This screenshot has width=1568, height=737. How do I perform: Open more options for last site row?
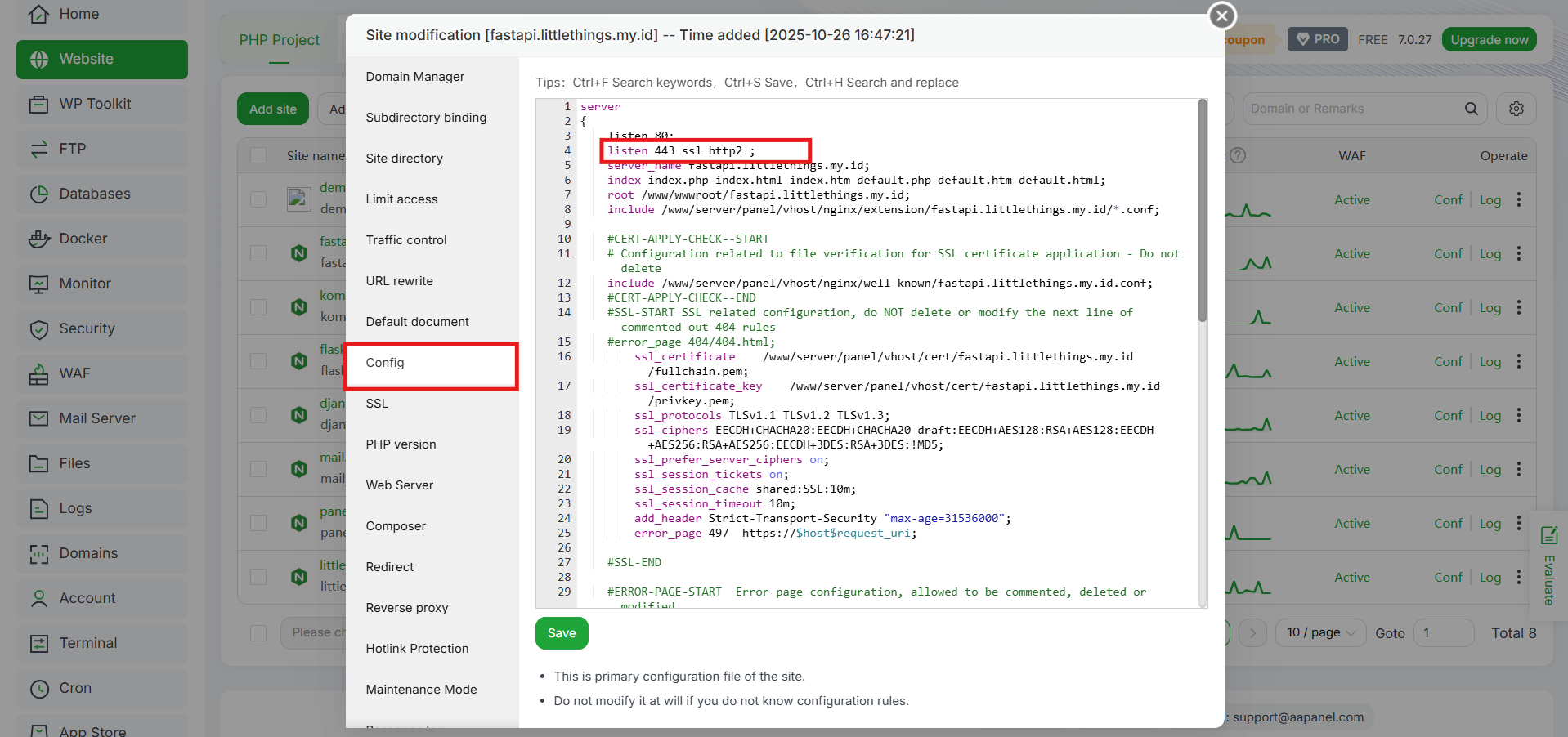pyautogui.click(x=1519, y=577)
